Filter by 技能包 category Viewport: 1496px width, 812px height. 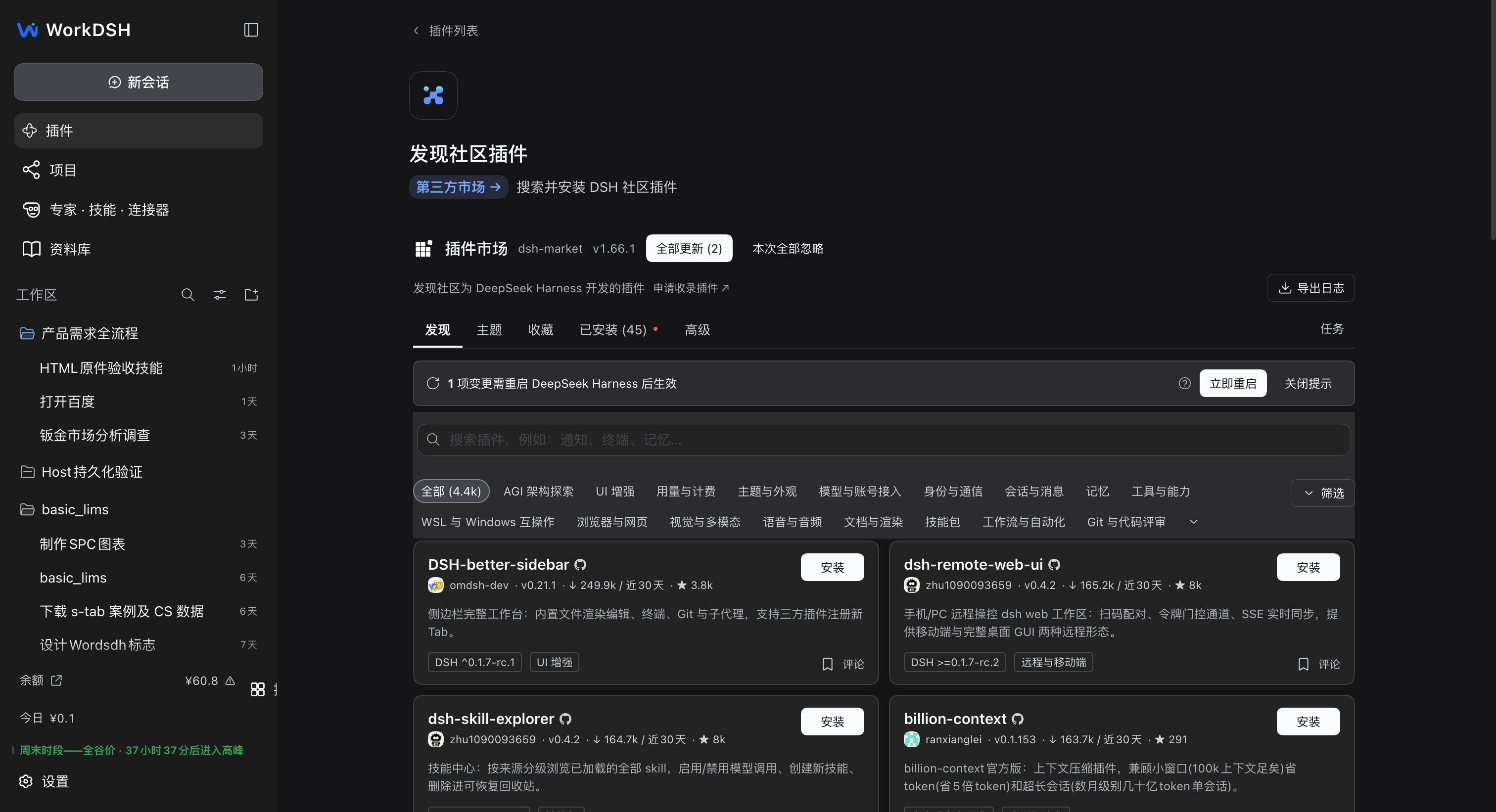[x=942, y=522]
